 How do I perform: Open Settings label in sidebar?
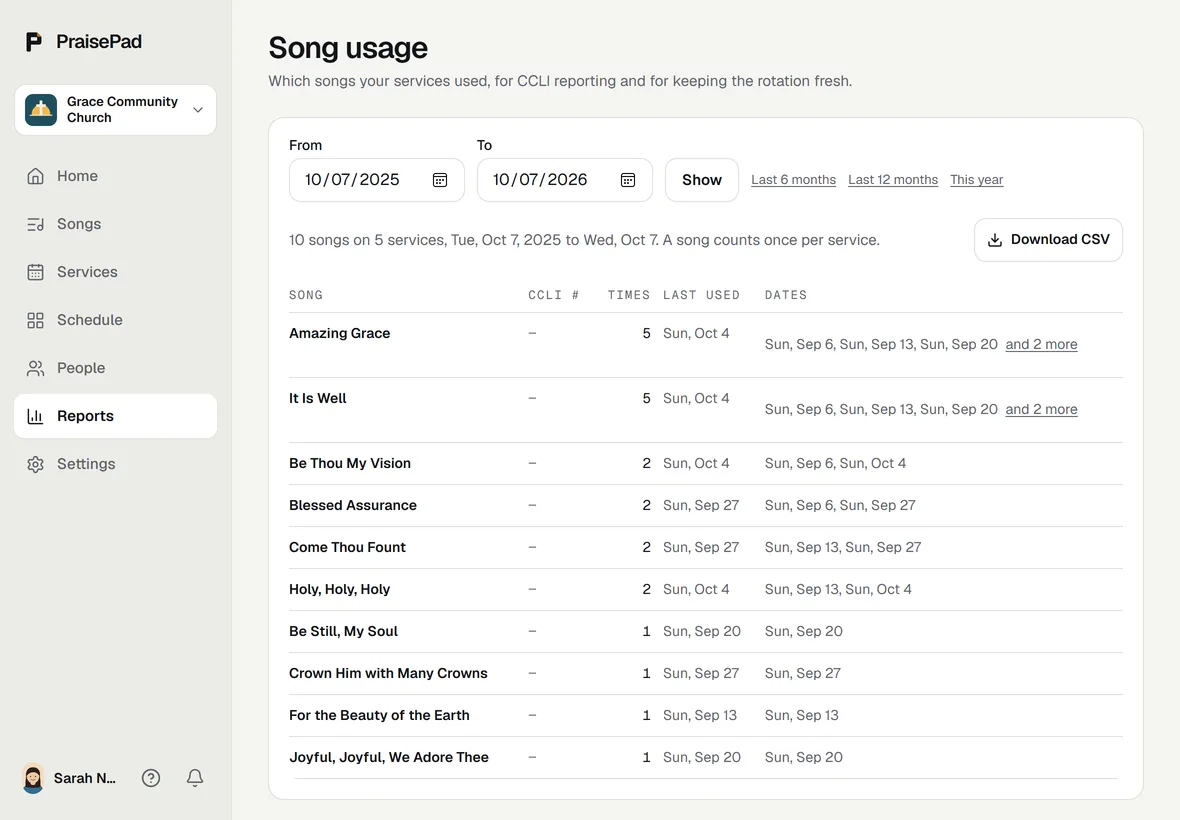tap(86, 464)
